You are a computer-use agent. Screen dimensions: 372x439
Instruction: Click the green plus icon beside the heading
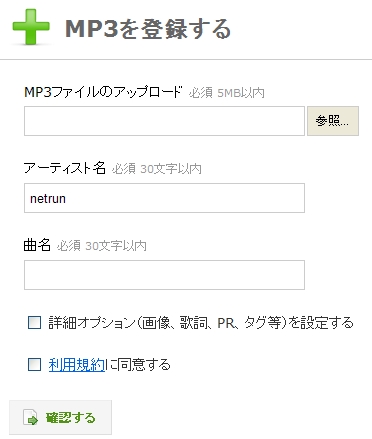pos(31,27)
